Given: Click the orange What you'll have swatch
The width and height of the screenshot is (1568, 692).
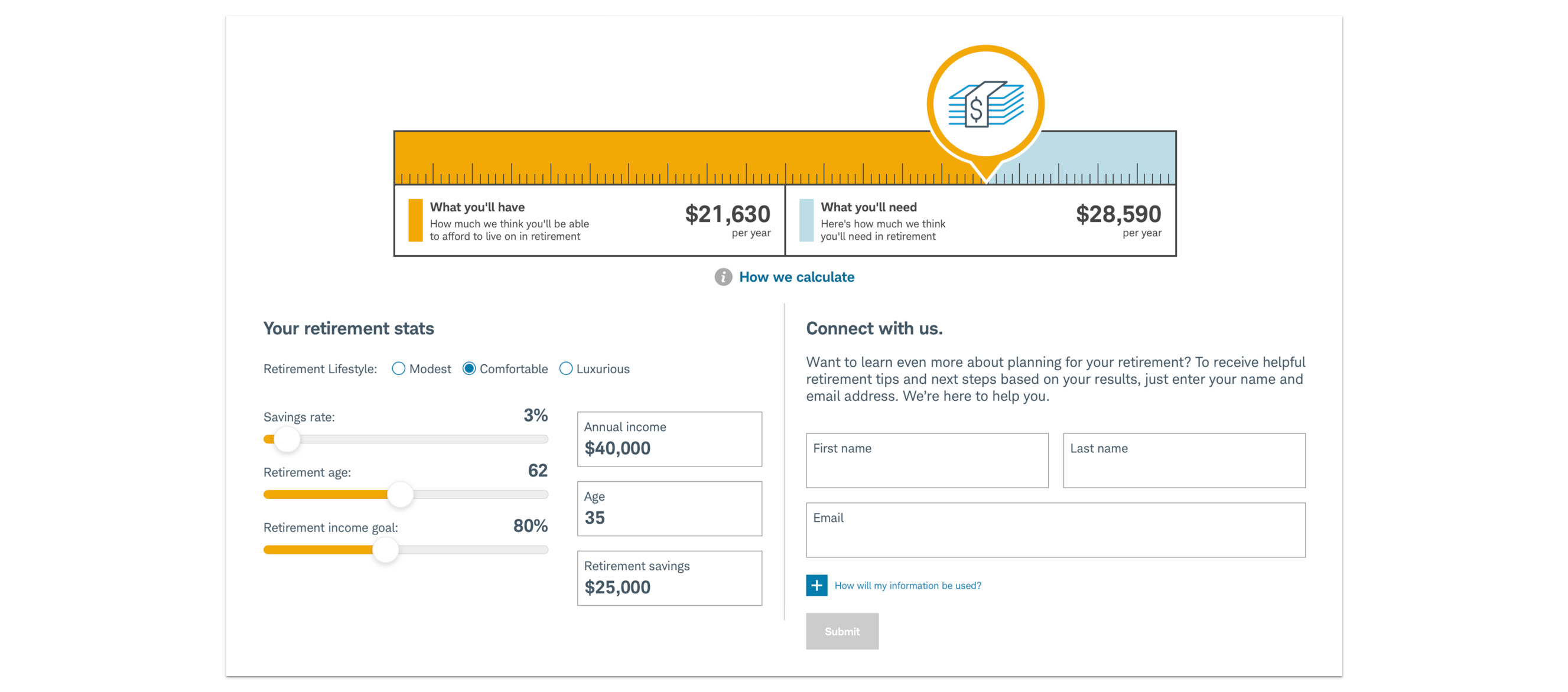Looking at the screenshot, I should [415, 220].
